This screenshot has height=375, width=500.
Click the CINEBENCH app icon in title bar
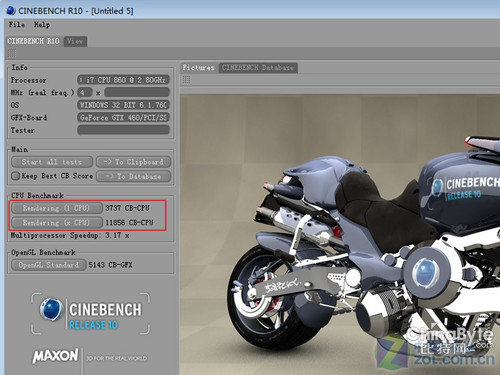(x=11, y=10)
